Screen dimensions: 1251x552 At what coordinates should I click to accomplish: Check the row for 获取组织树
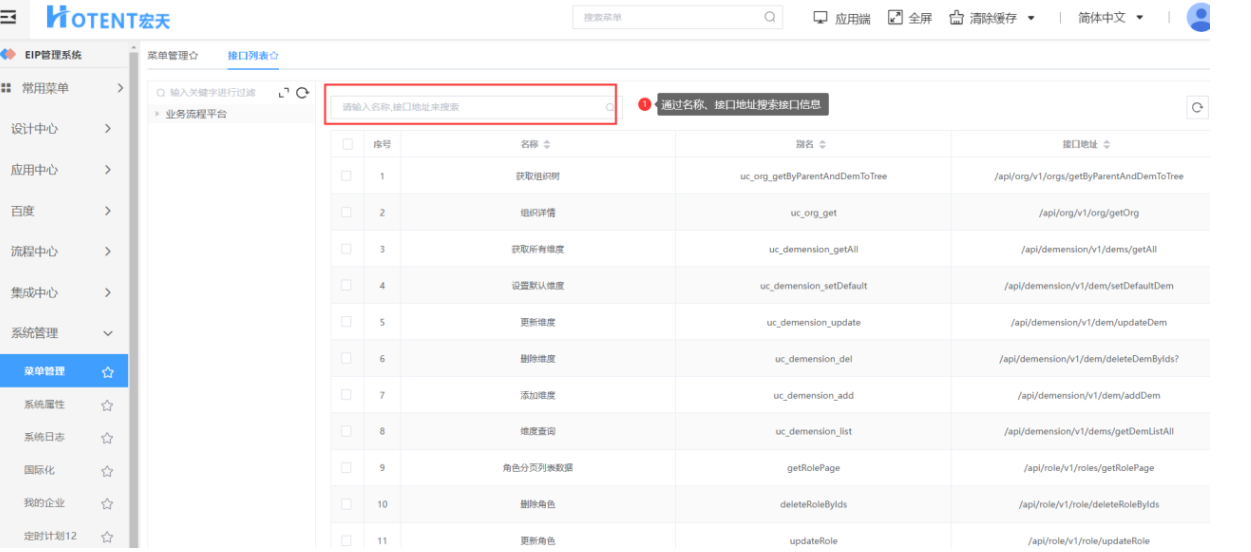coord(347,176)
